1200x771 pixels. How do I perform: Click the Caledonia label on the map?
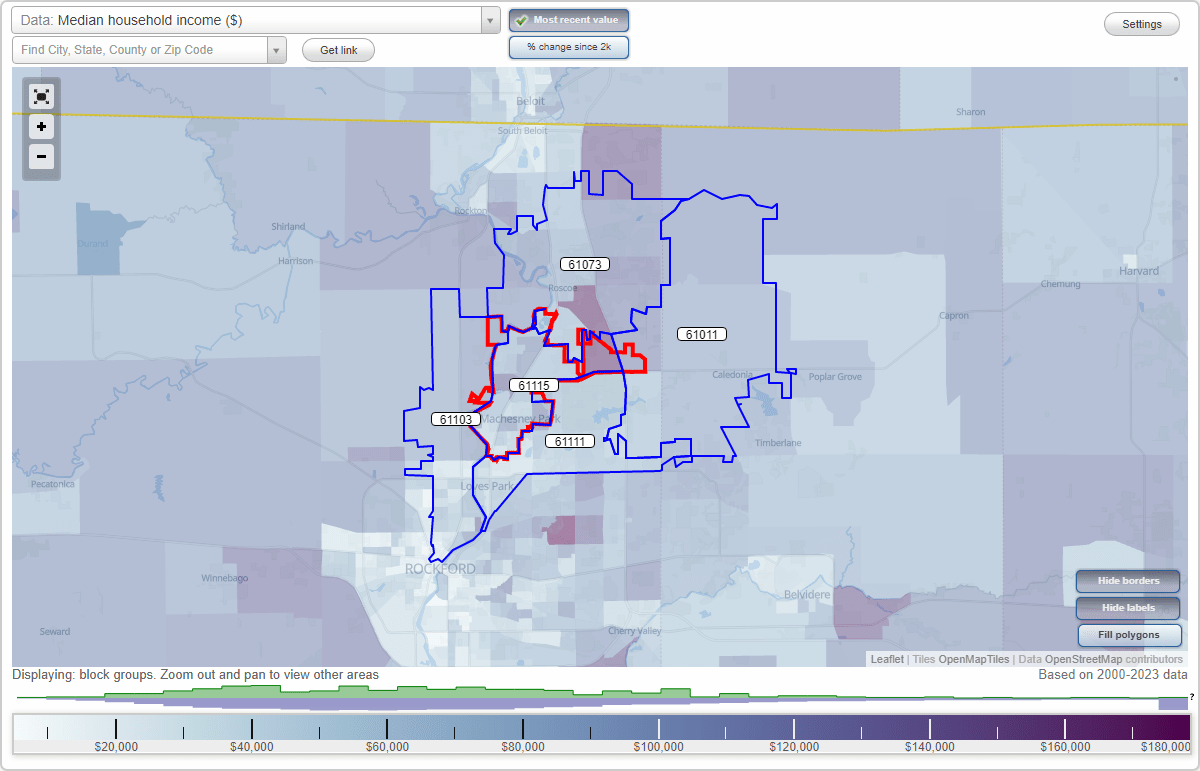pos(732,375)
